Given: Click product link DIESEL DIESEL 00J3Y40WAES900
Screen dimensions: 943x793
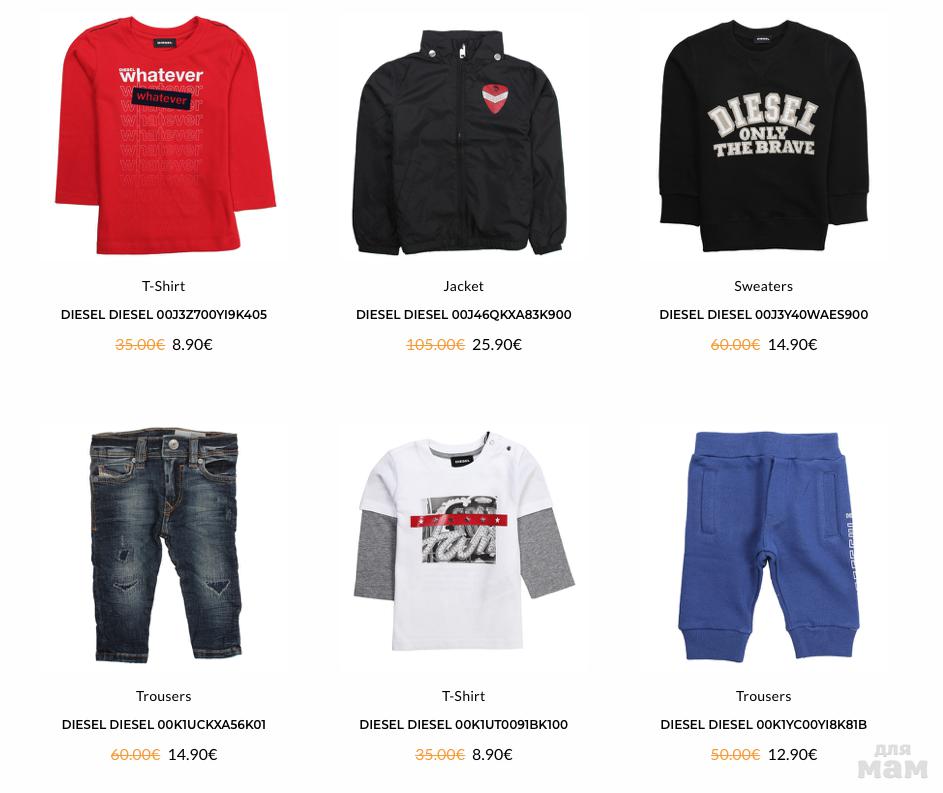Looking at the screenshot, I should (764, 314).
